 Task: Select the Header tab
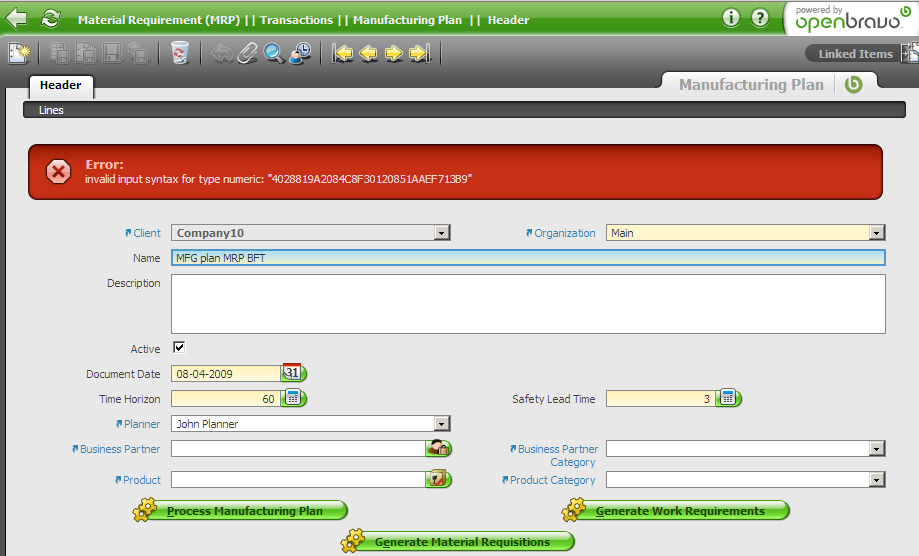(x=61, y=86)
